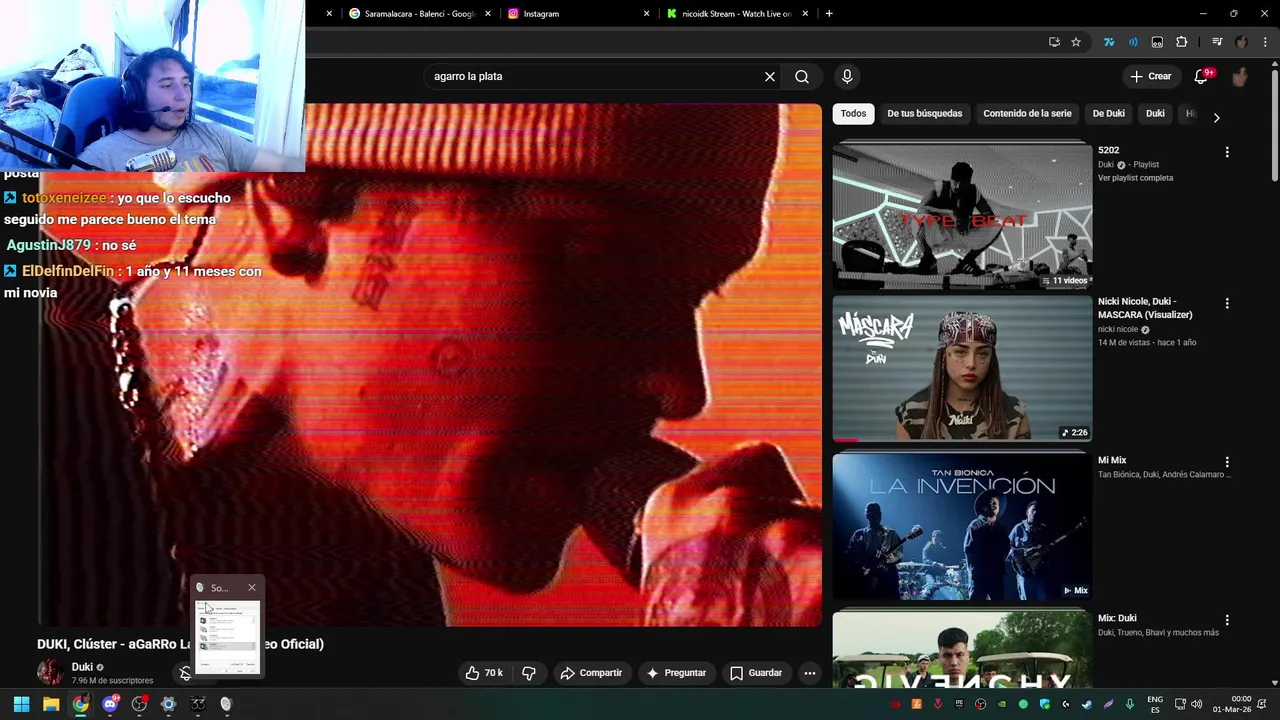The width and height of the screenshot is (1280, 720).
Task: Open the 7TV browser extension
Action: 1109,42
